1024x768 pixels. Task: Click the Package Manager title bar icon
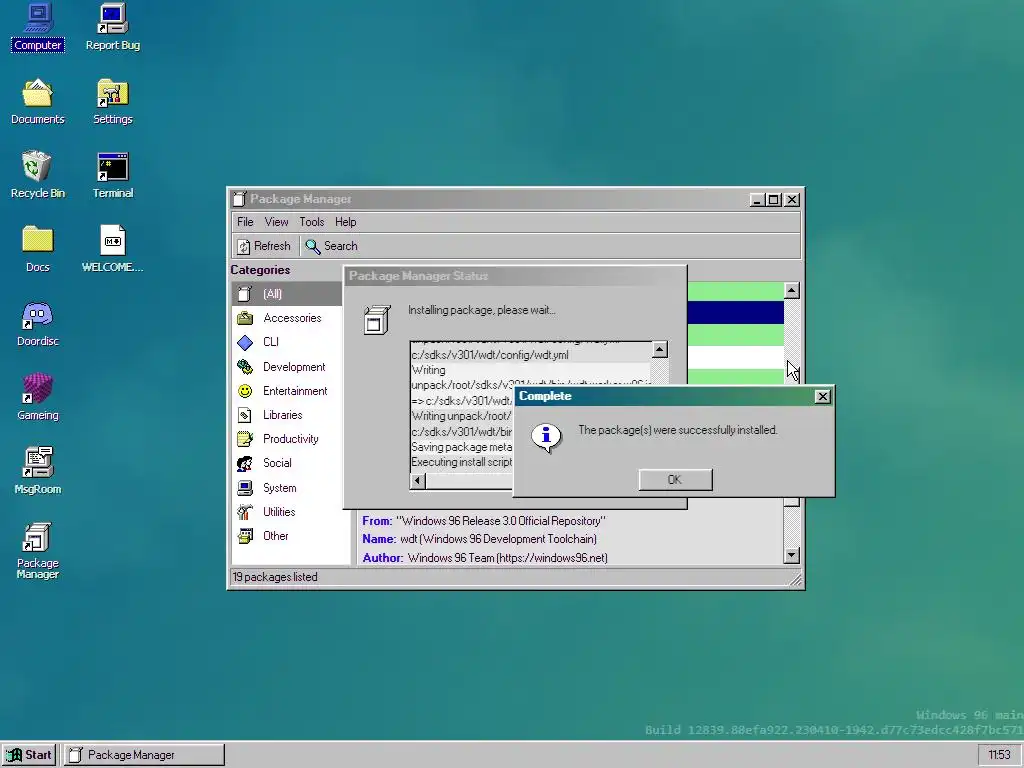point(240,199)
